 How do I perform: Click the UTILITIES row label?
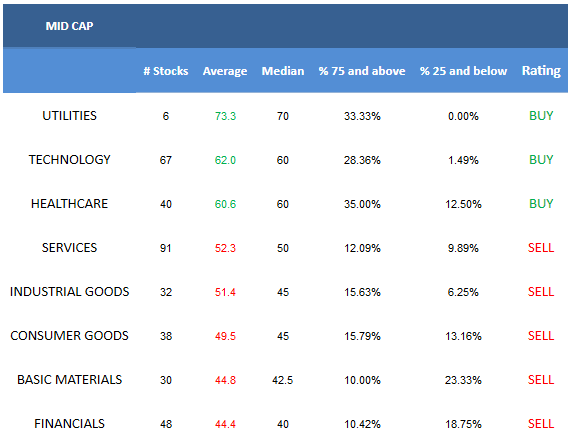coord(69,116)
